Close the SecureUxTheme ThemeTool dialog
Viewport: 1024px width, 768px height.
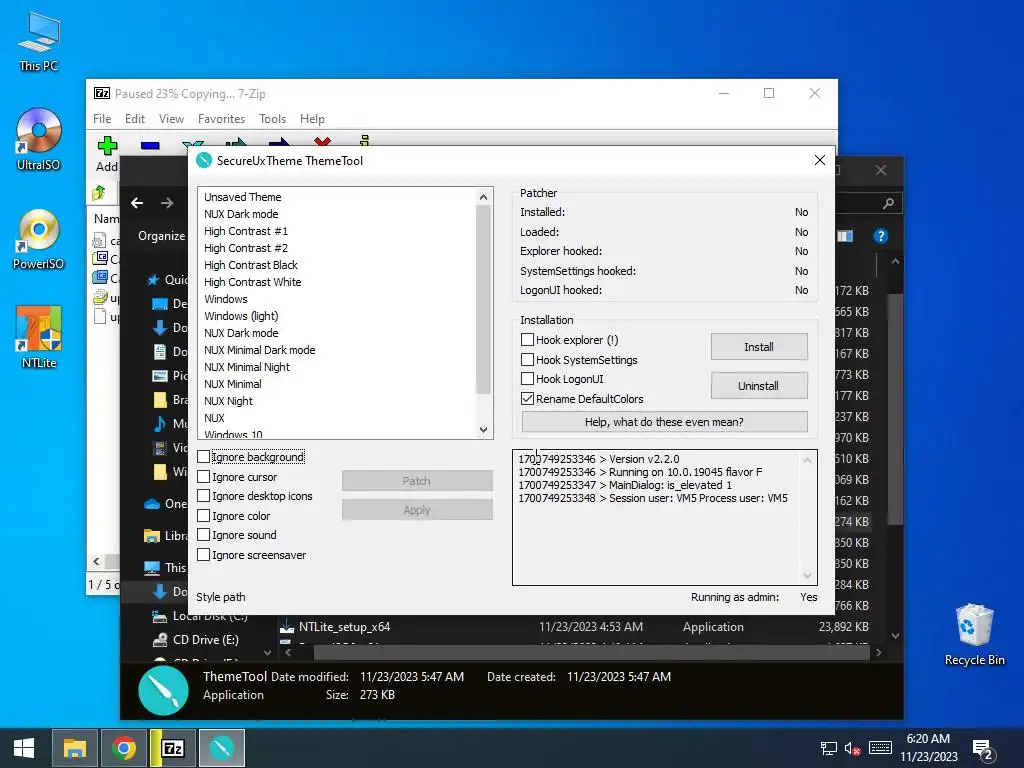coord(820,160)
